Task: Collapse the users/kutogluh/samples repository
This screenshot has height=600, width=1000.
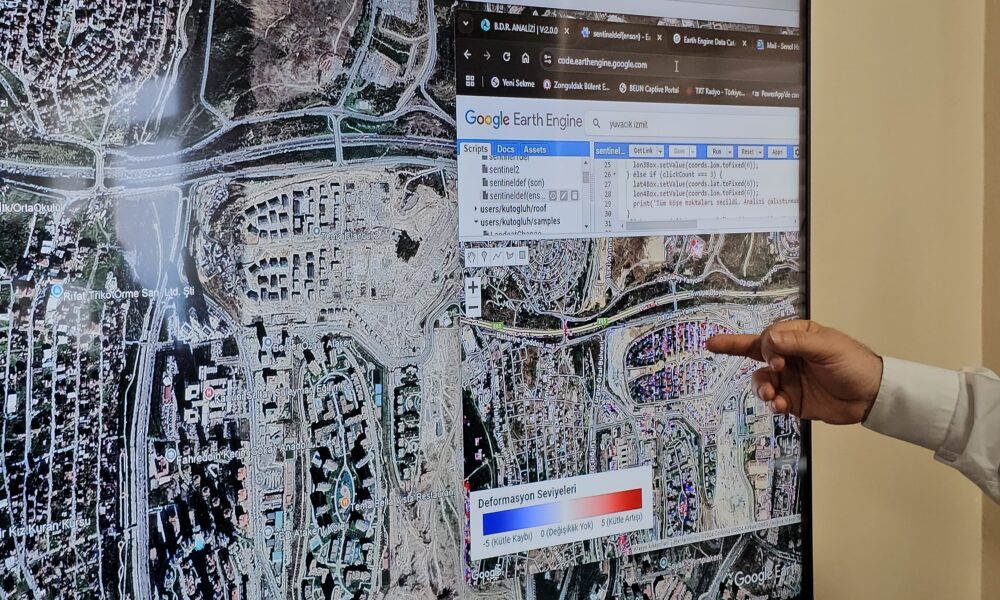Action: coord(476,221)
